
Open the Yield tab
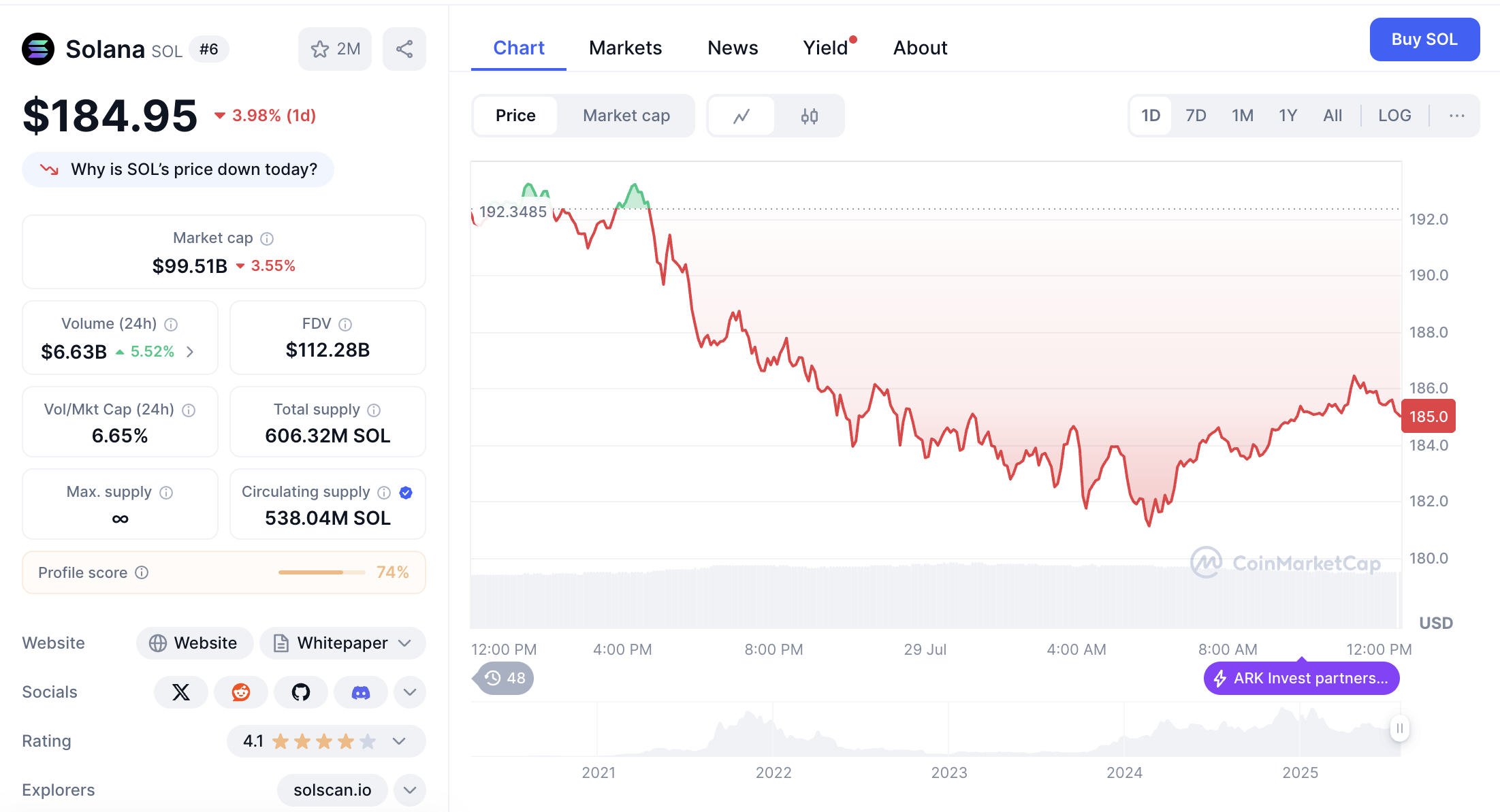click(825, 48)
